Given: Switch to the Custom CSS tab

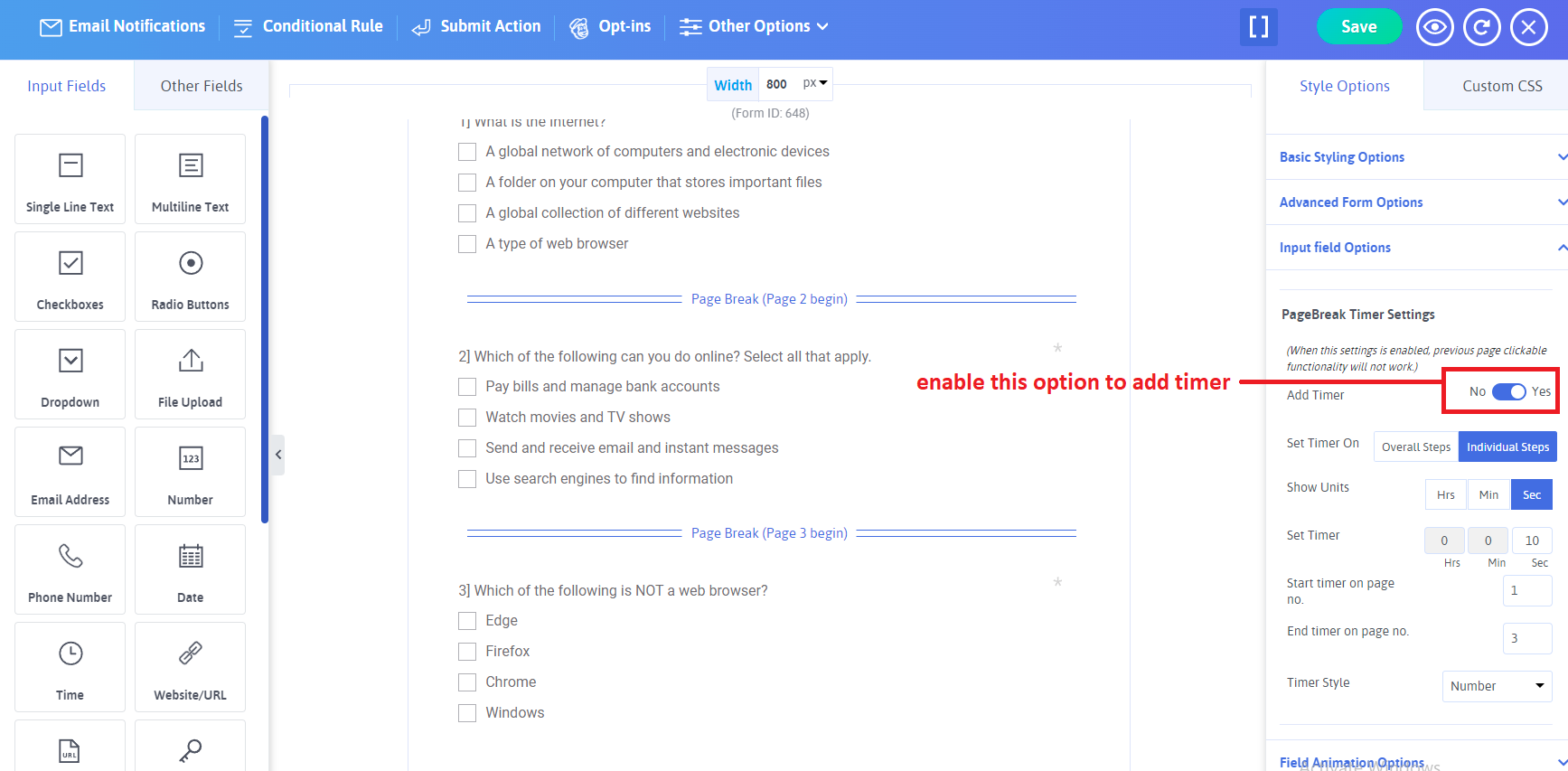Looking at the screenshot, I should click(x=1501, y=86).
